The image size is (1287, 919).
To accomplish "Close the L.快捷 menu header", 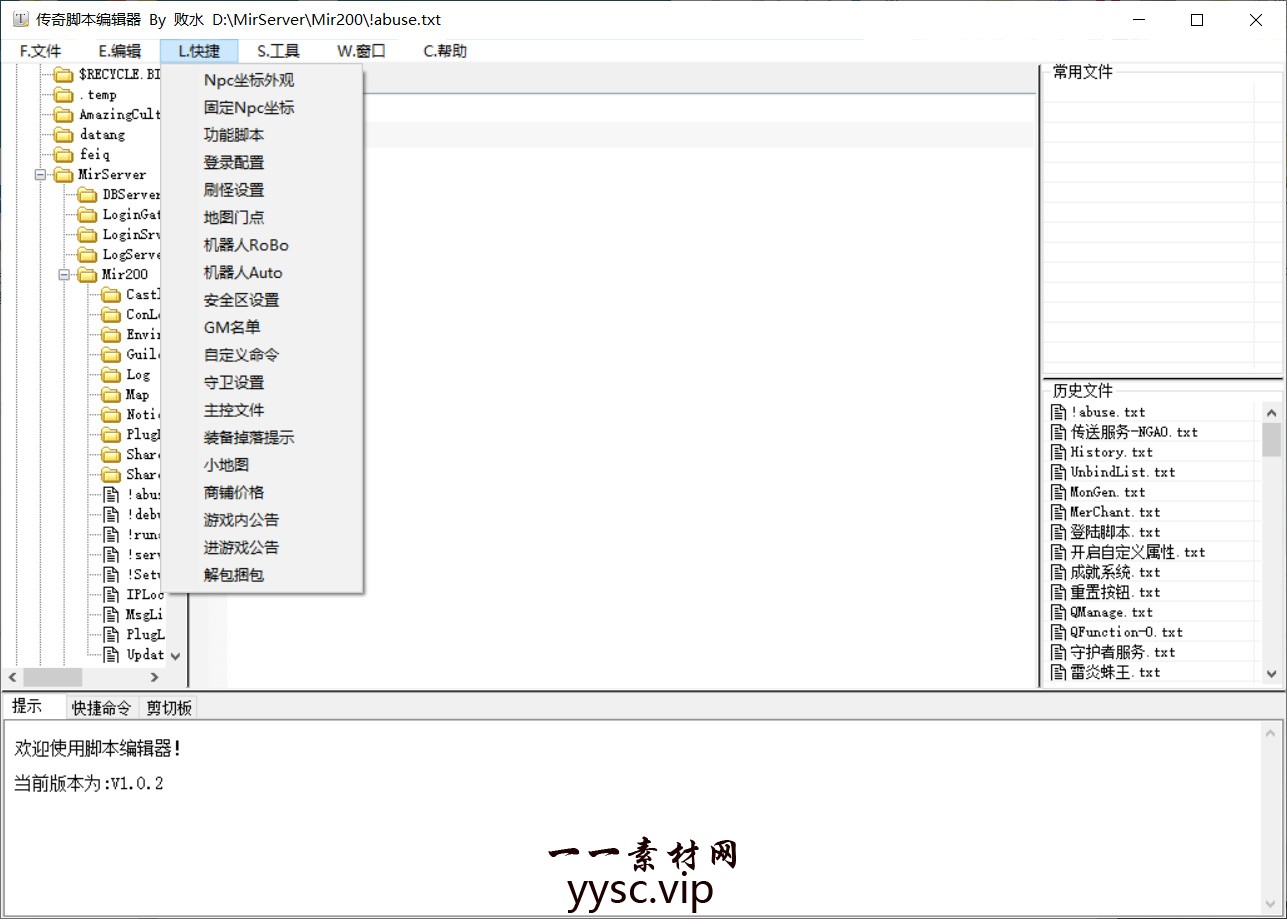I will click(x=199, y=51).
